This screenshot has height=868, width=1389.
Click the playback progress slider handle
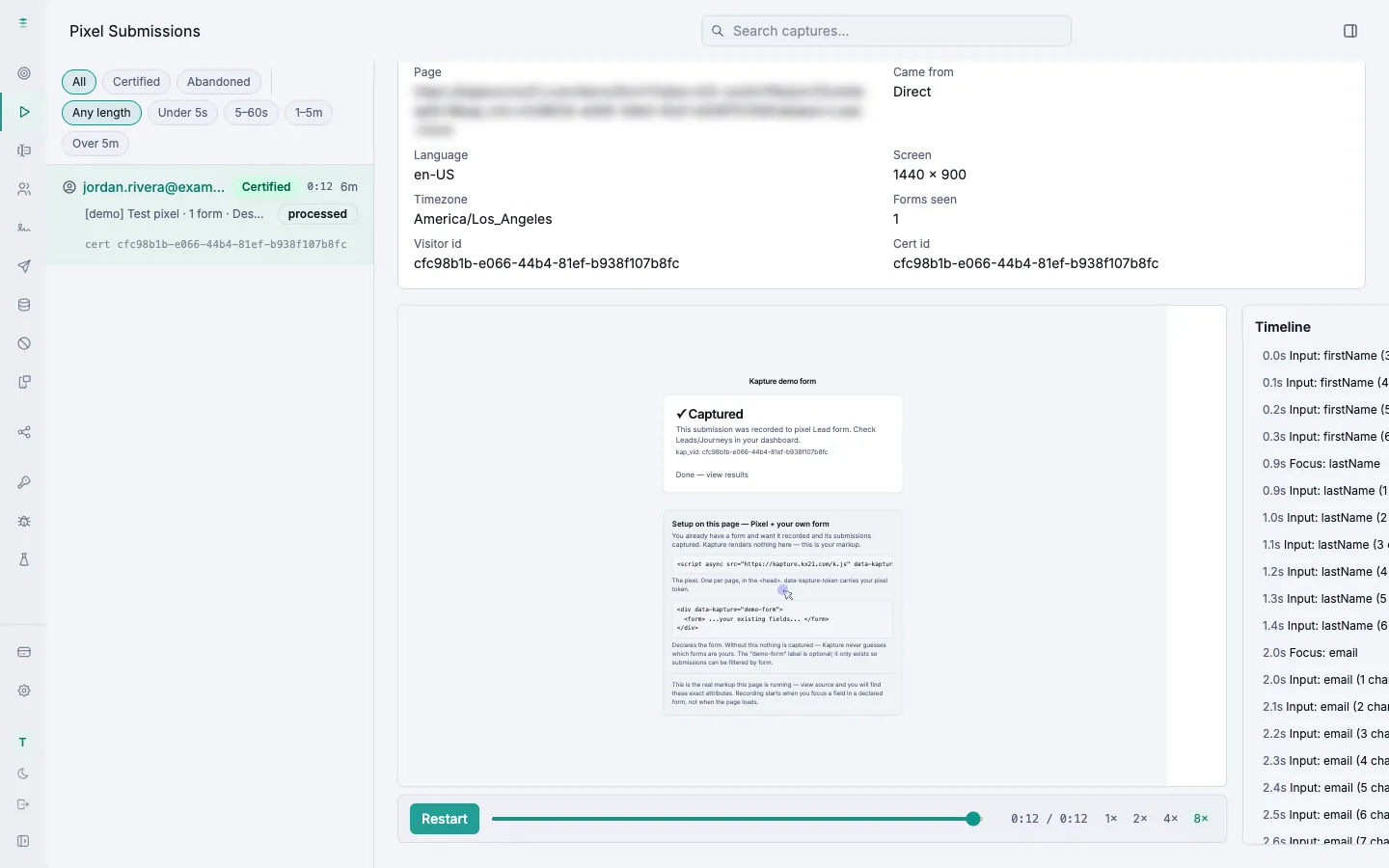click(973, 819)
